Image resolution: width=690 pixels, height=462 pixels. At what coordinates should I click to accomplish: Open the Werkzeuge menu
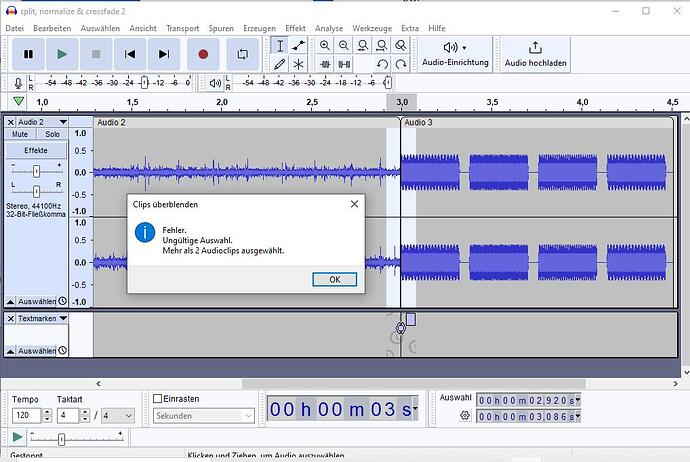[371, 28]
